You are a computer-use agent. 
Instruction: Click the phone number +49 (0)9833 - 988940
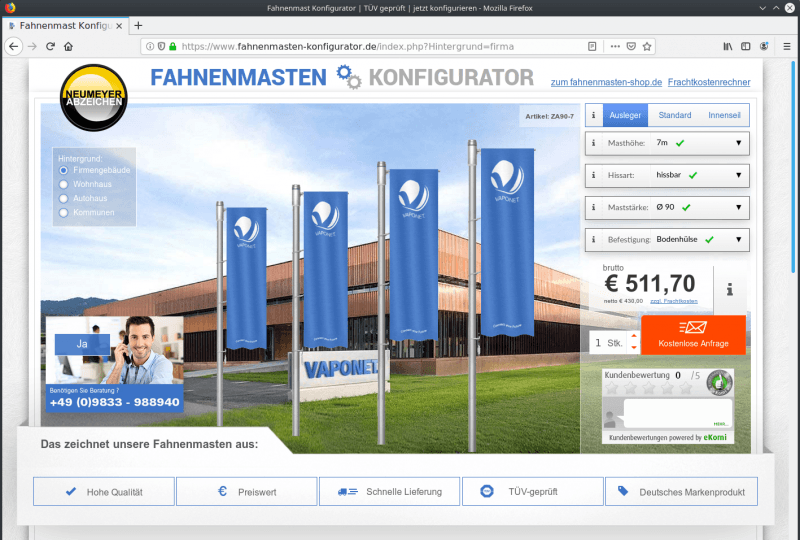pos(114,403)
